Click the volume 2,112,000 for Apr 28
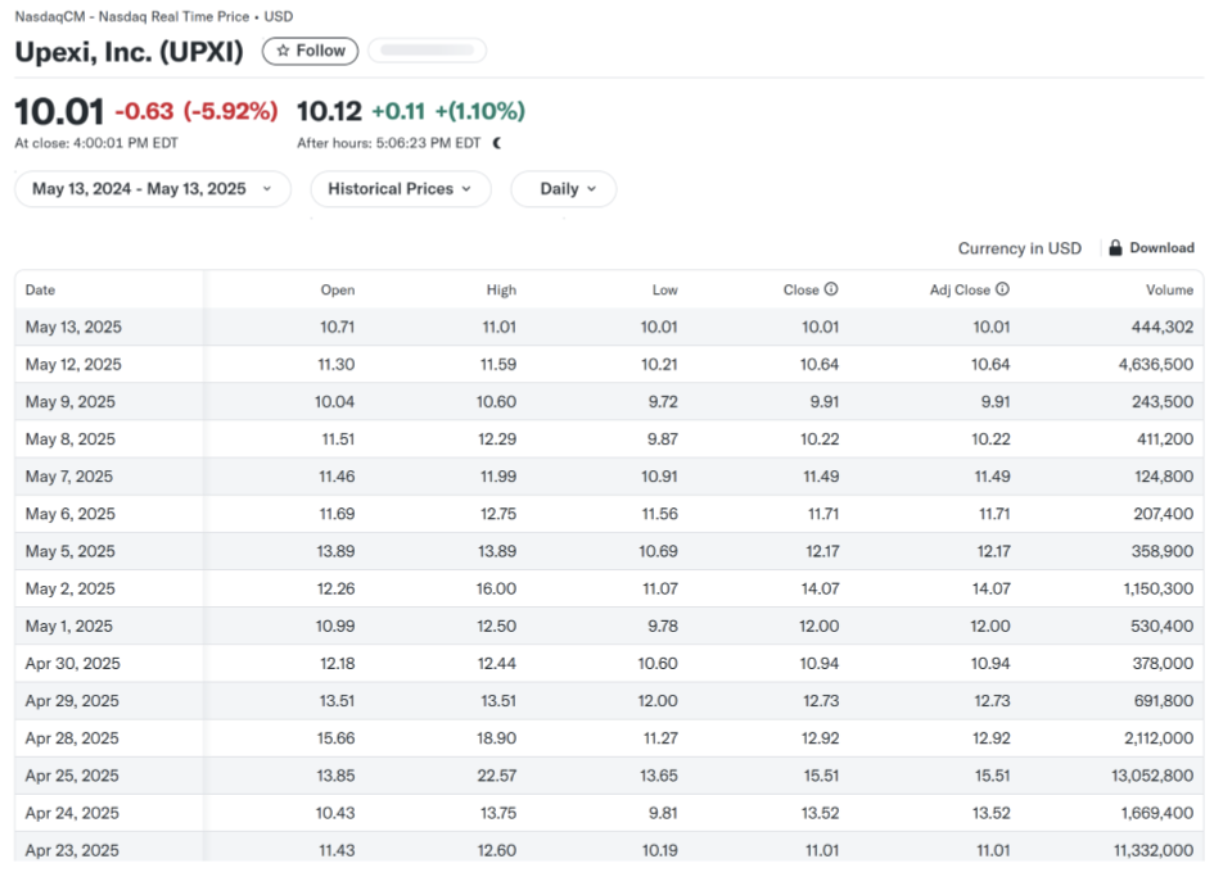The width and height of the screenshot is (1222, 876). 1157,738
